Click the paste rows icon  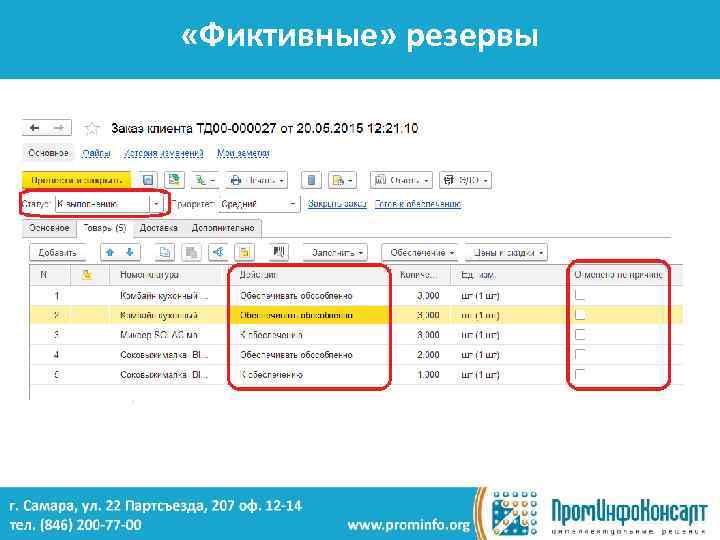191,253
